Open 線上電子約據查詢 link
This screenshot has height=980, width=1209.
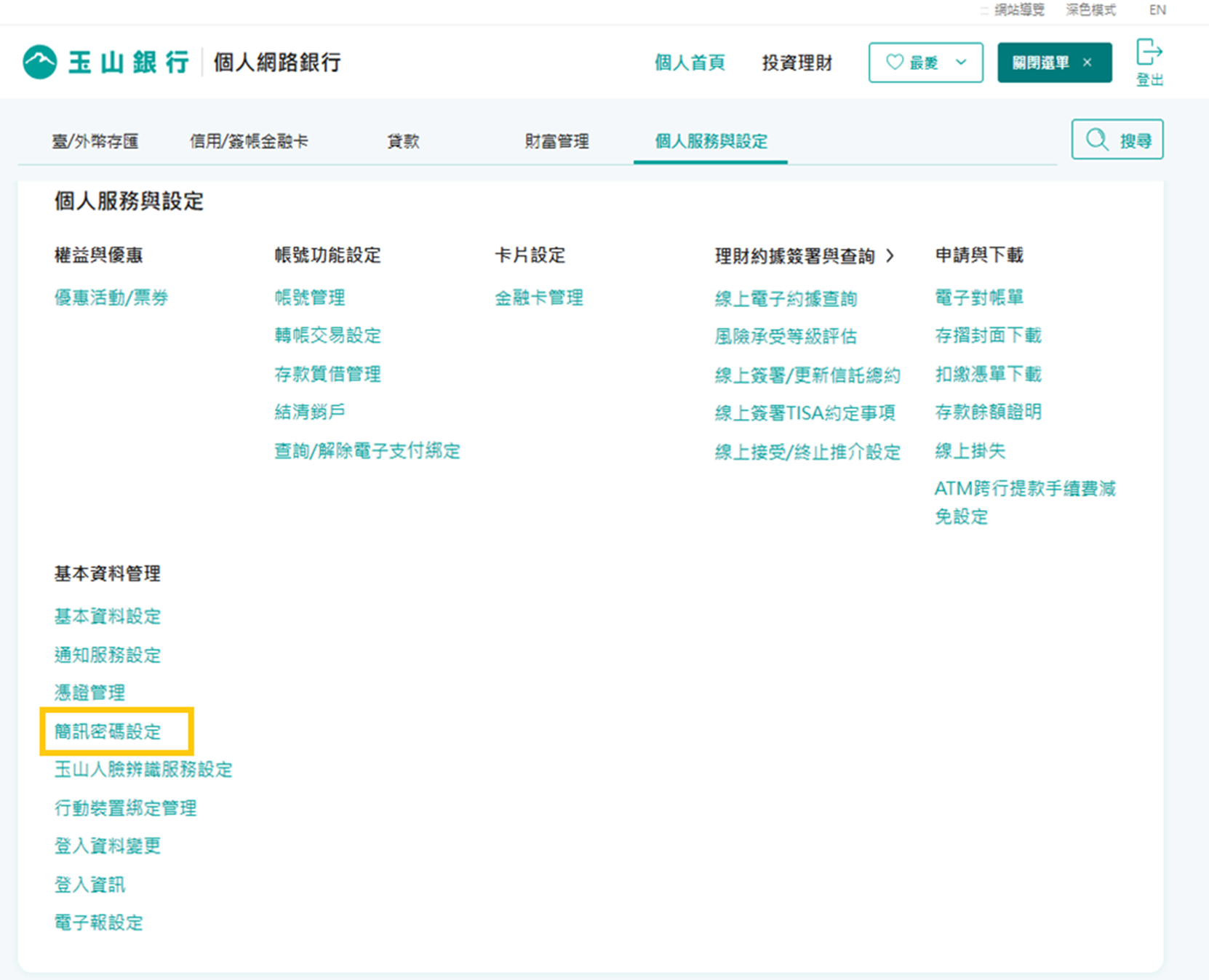click(x=786, y=298)
